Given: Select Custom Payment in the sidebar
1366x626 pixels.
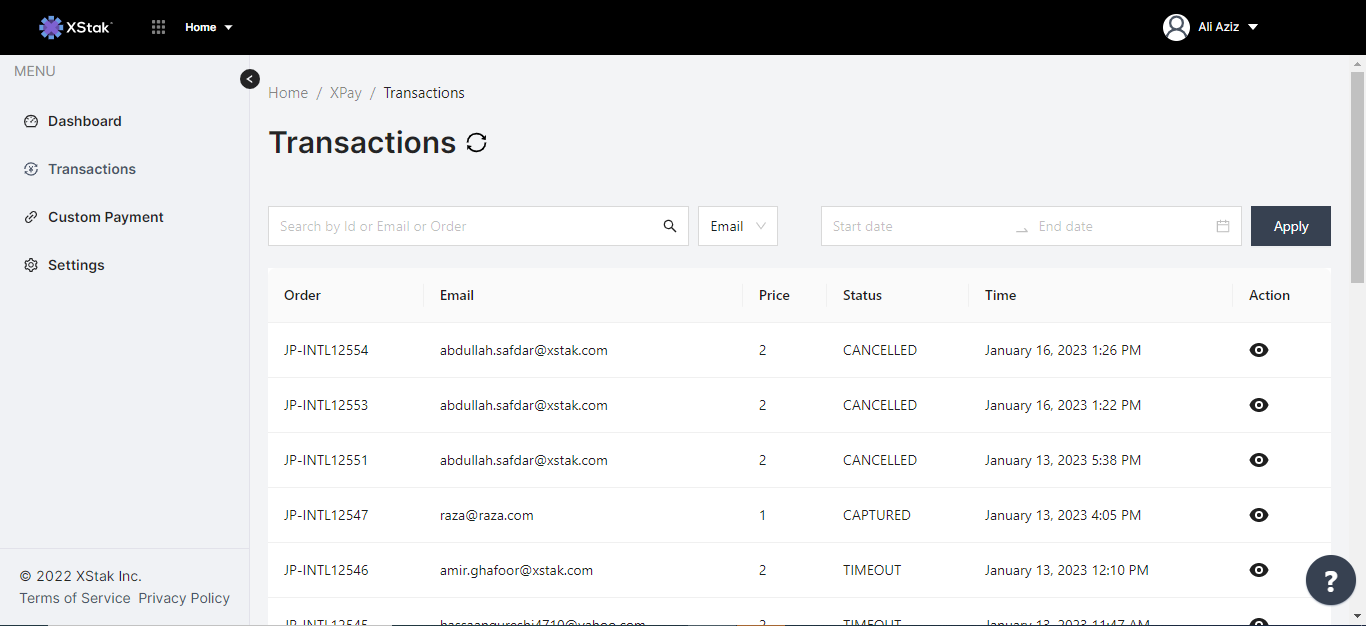Looking at the screenshot, I should tap(105, 216).
